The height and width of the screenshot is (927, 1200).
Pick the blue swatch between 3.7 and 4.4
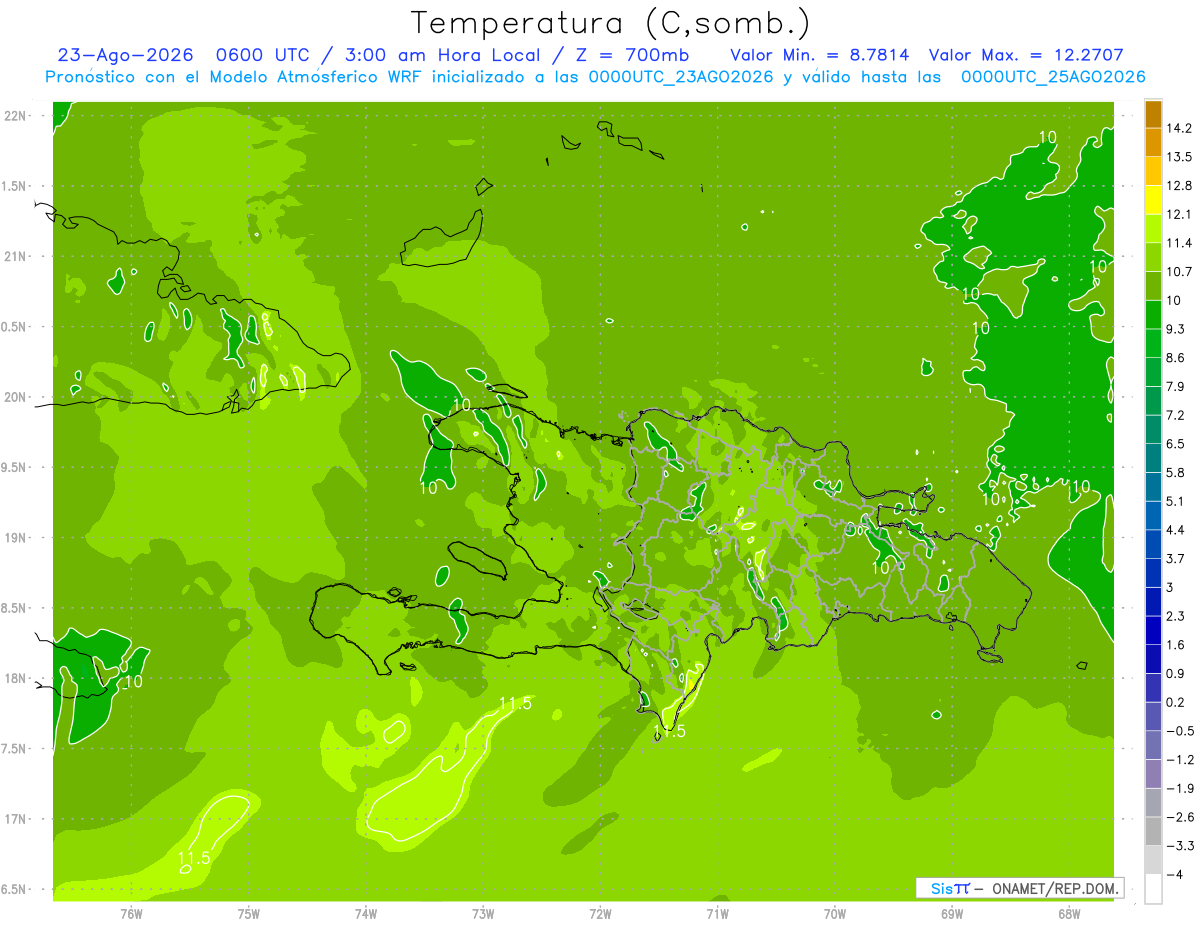[1153, 544]
